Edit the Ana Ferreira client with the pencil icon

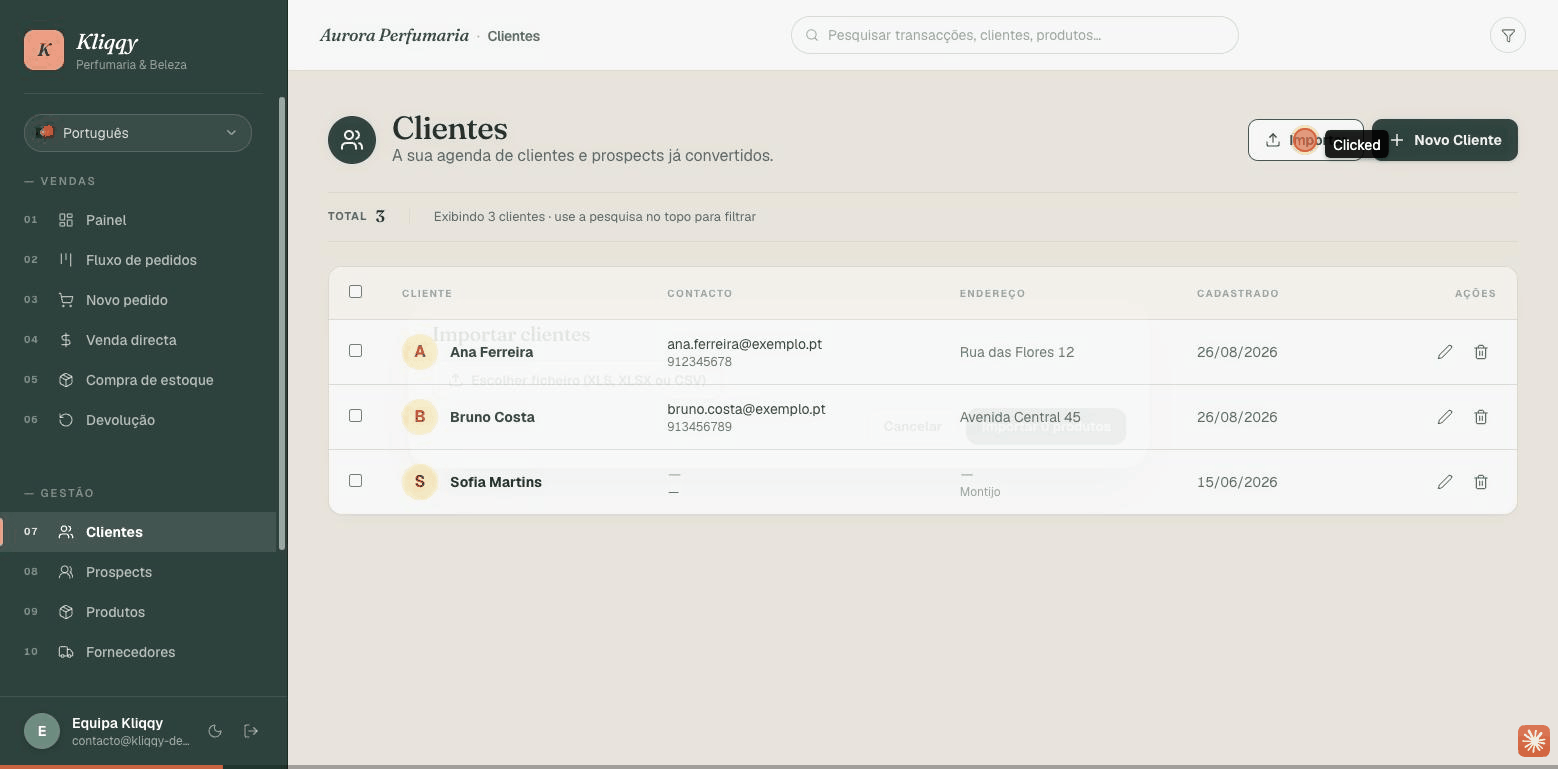[1445, 352]
